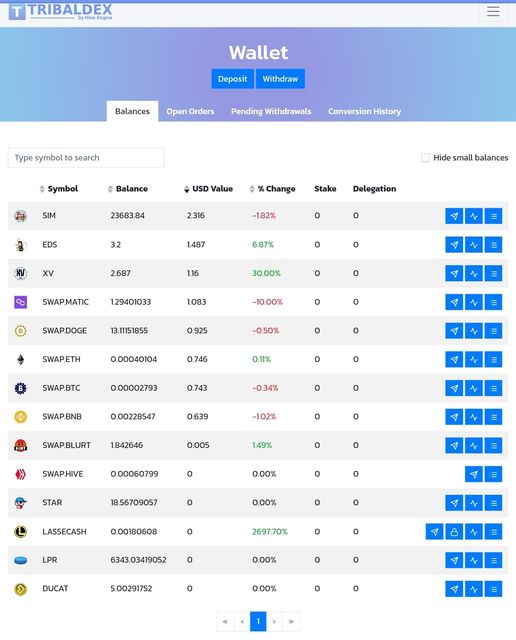
Task: Go to the next page
Action: [274, 621]
